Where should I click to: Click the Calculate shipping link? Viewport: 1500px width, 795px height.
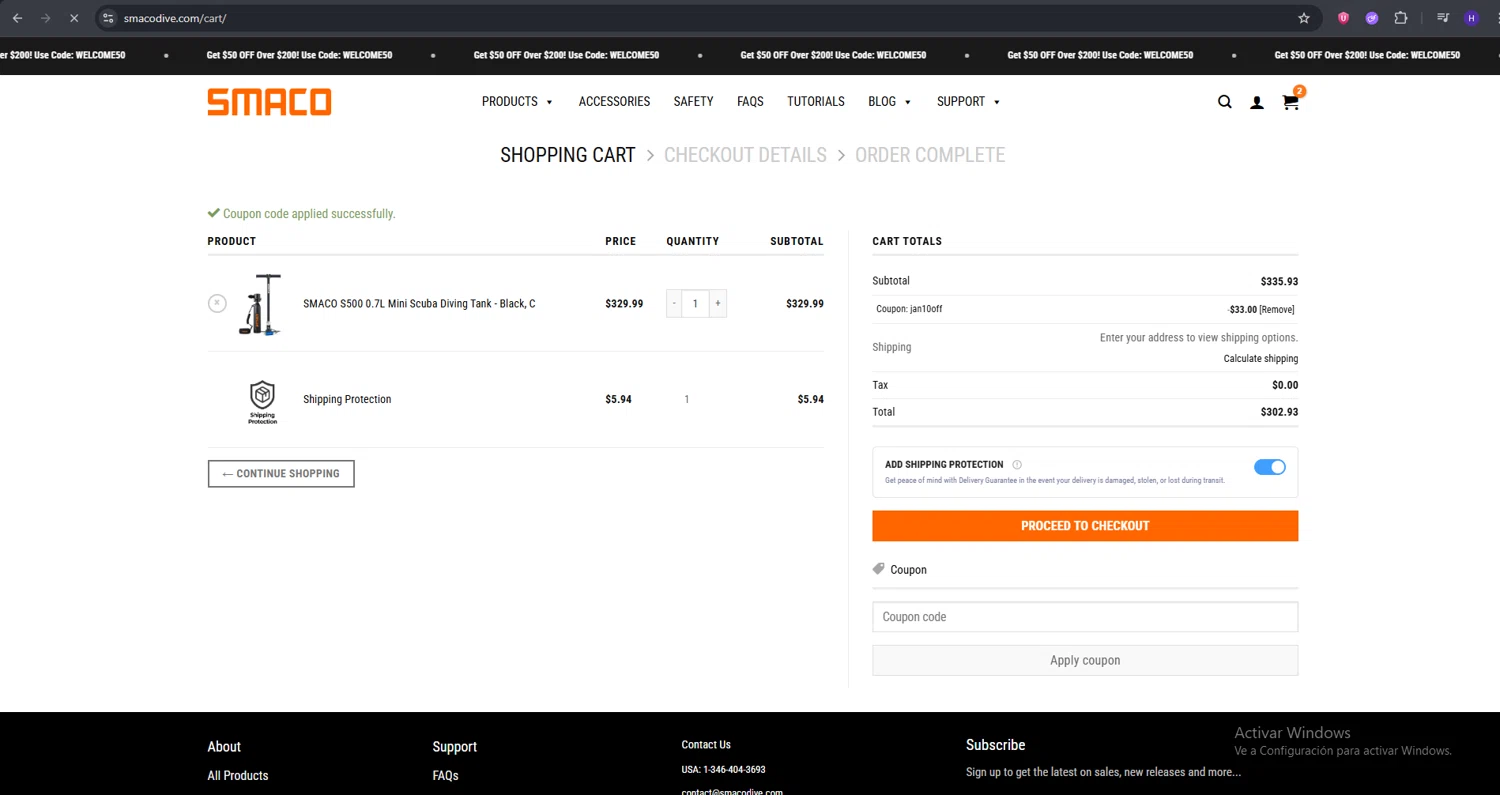point(1260,359)
